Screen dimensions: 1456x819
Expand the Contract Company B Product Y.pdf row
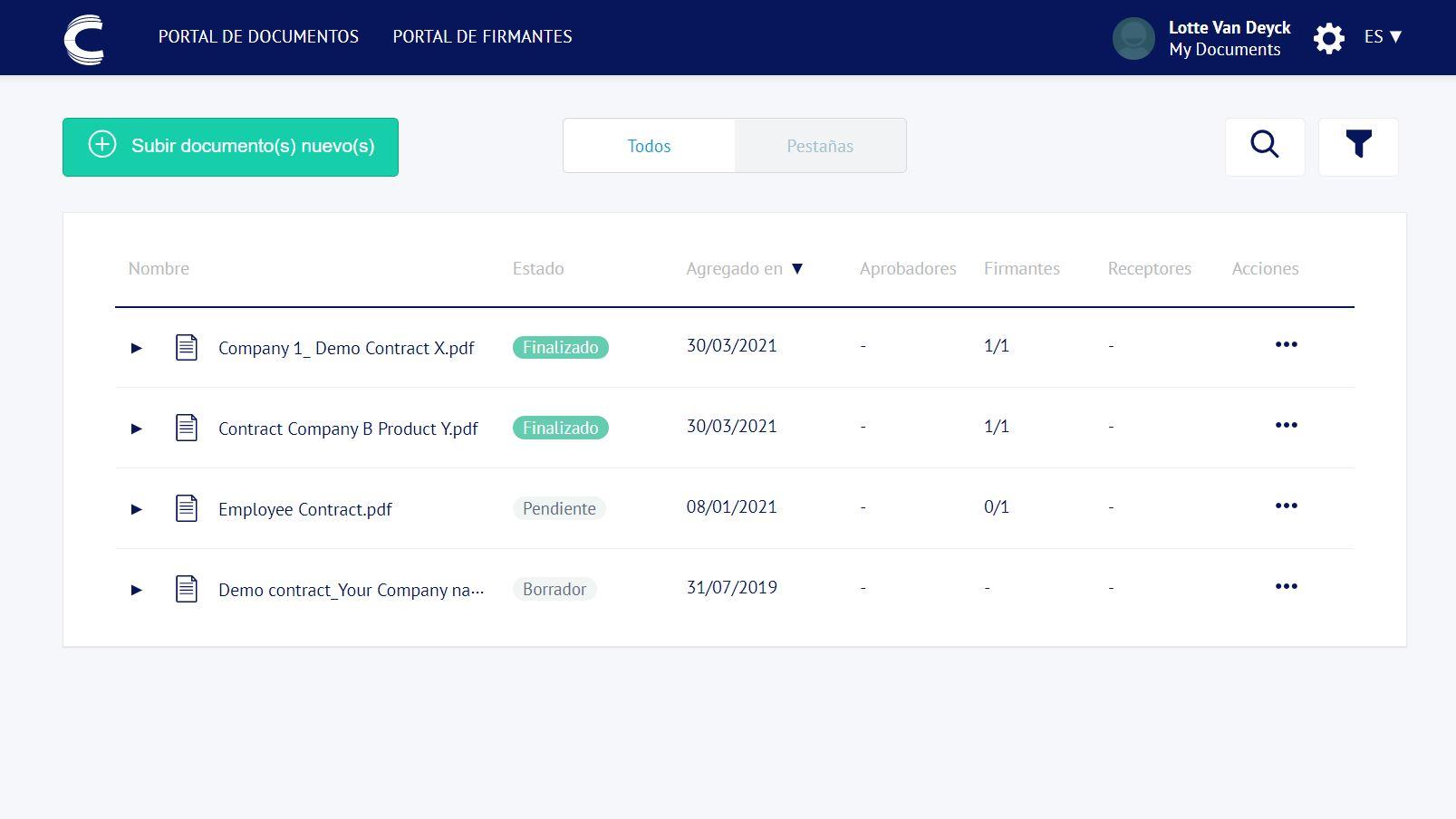coord(136,429)
